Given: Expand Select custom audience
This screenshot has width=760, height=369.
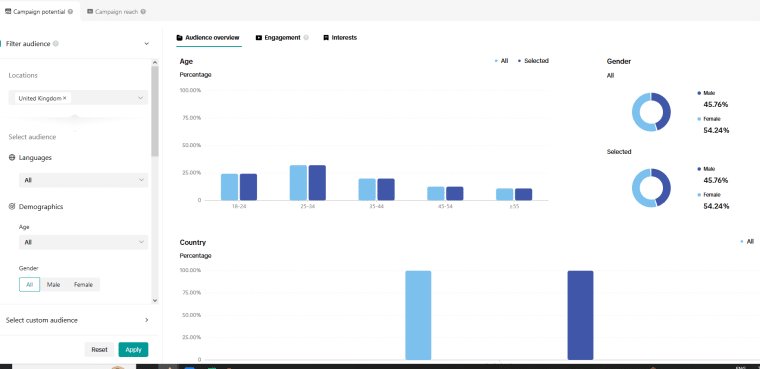Looking at the screenshot, I should (x=78, y=320).
